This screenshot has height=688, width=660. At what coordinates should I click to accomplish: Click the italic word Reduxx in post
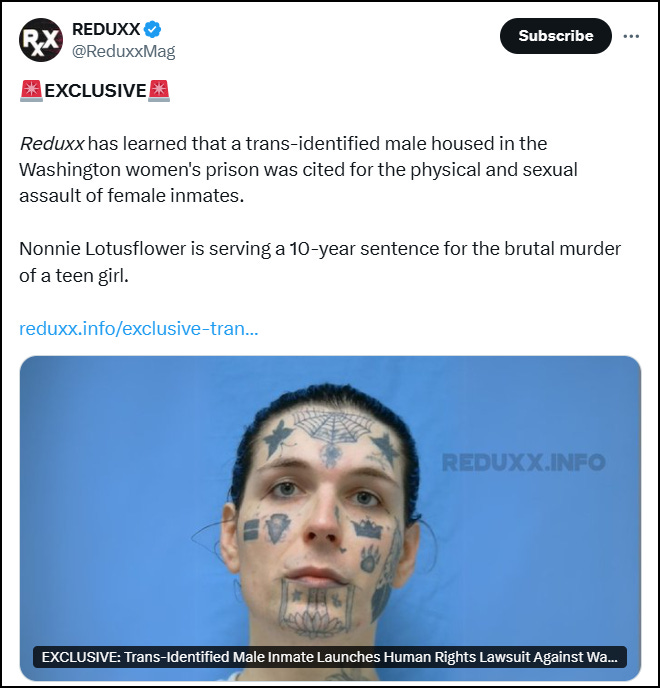pyautogui.click(x=52, y=143)
